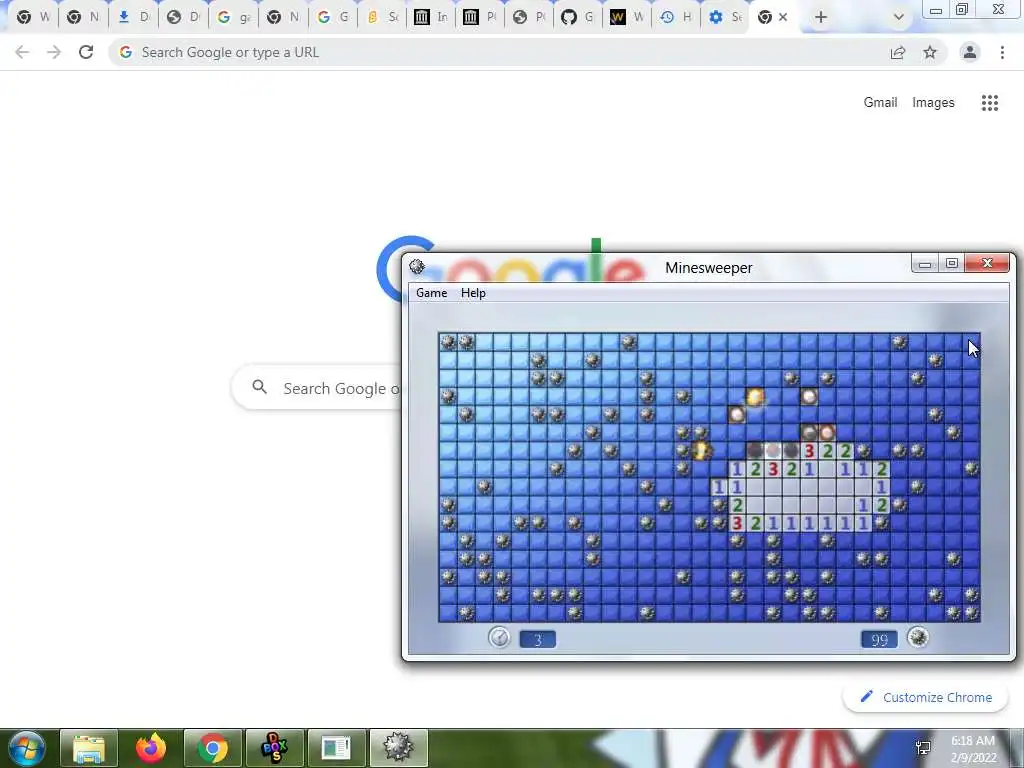Expand the tab search dropdown chevron

click(x=899, y=18)
